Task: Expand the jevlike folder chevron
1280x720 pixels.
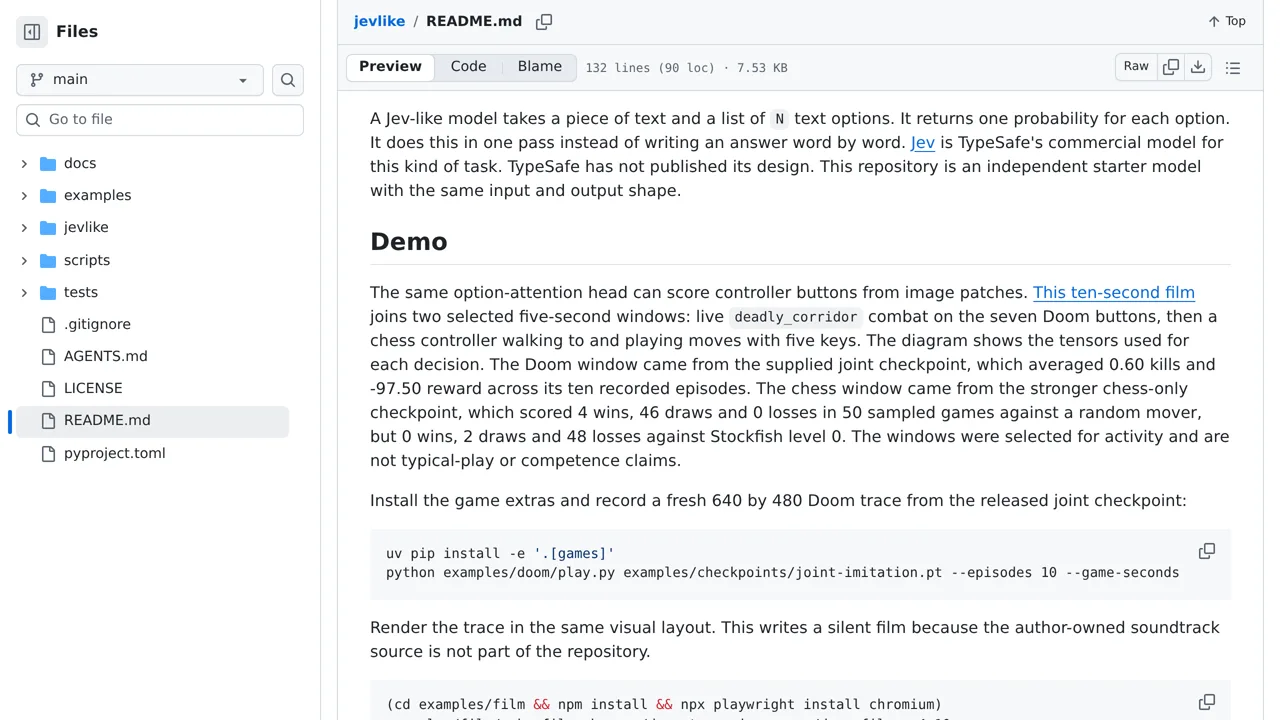Action: (x=24, y=227)
